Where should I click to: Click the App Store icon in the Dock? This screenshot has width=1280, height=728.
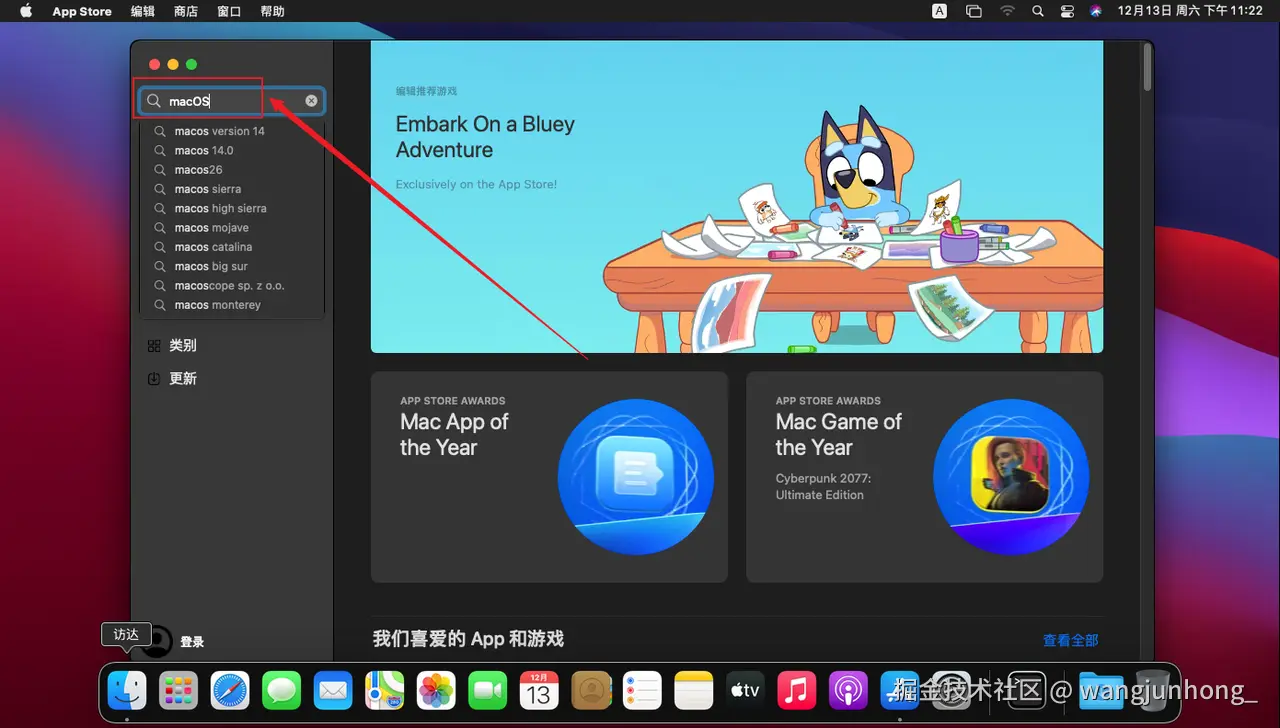coord(900,690)
